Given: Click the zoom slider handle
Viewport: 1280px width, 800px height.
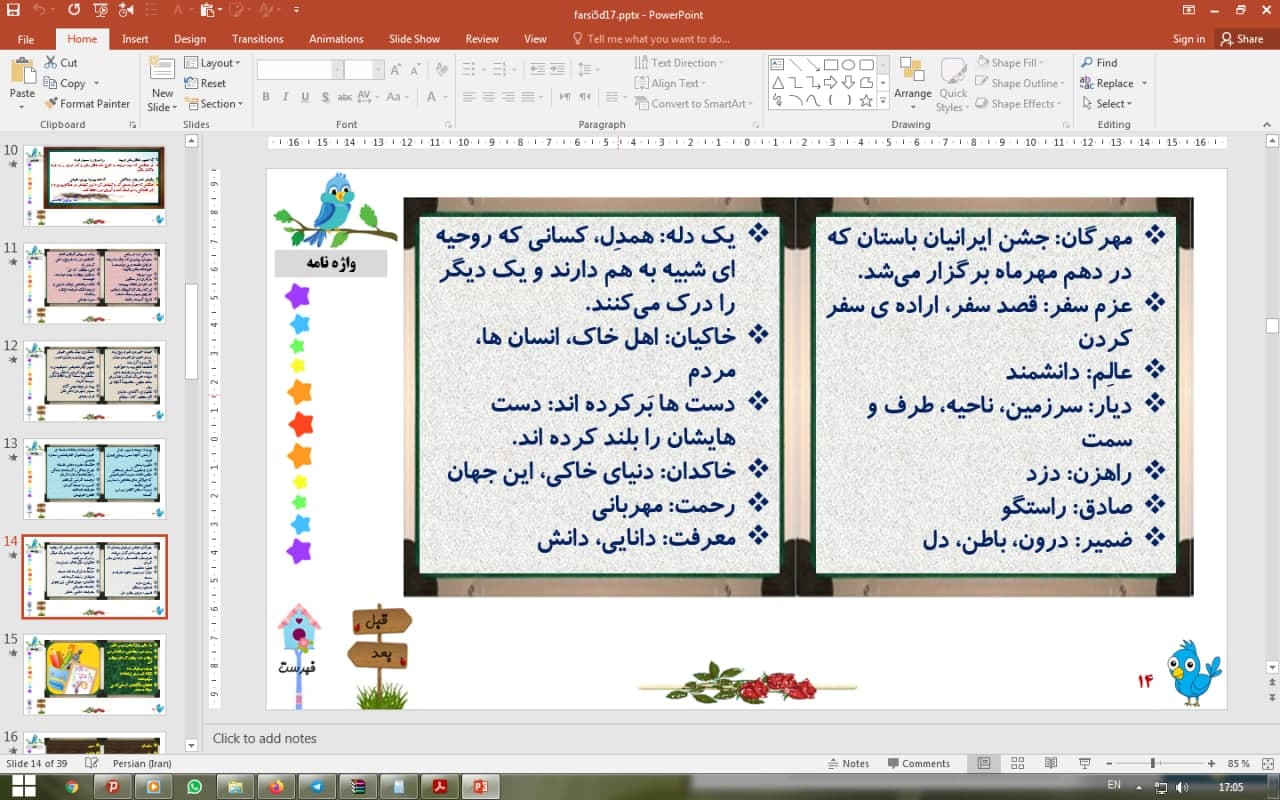Looking at the screenshot, I should point(1153,763).
